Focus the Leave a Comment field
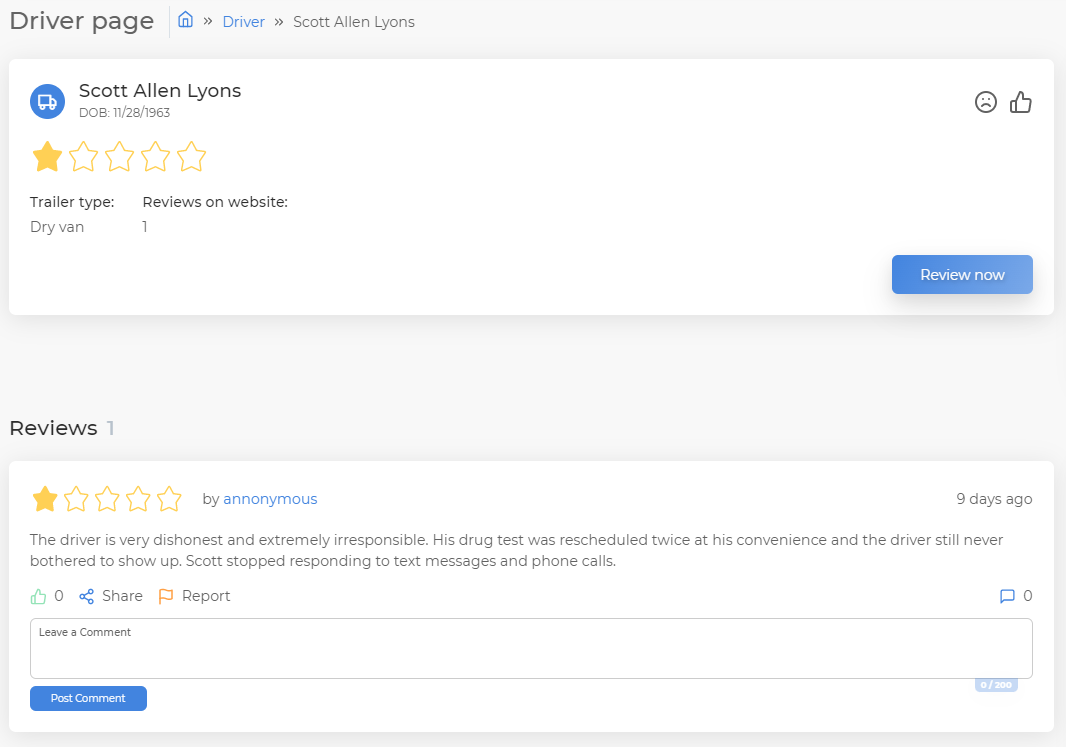 pyautogui.click(x=531, y=649)
